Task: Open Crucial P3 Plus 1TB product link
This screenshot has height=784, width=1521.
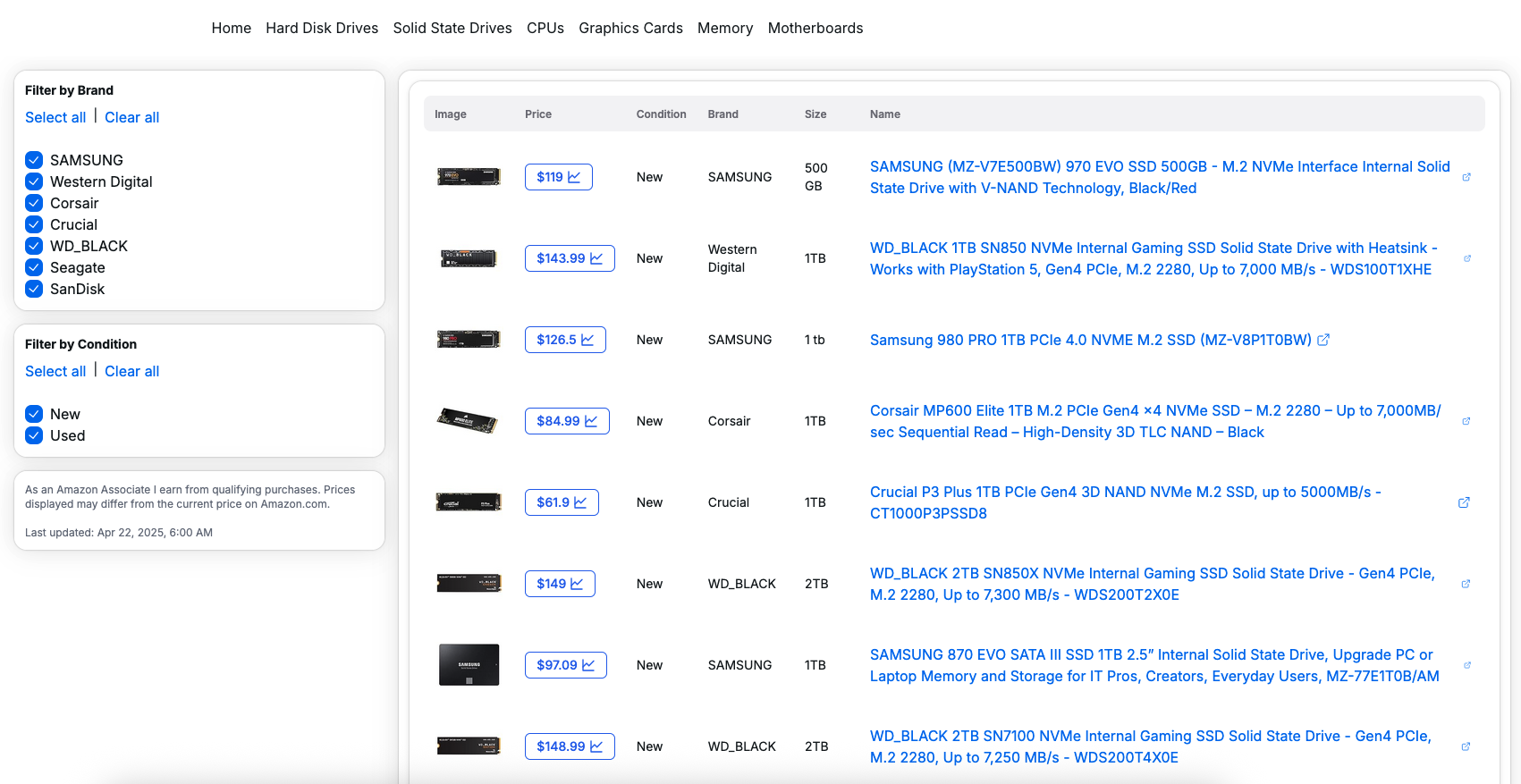Action: coord(1126,502)
